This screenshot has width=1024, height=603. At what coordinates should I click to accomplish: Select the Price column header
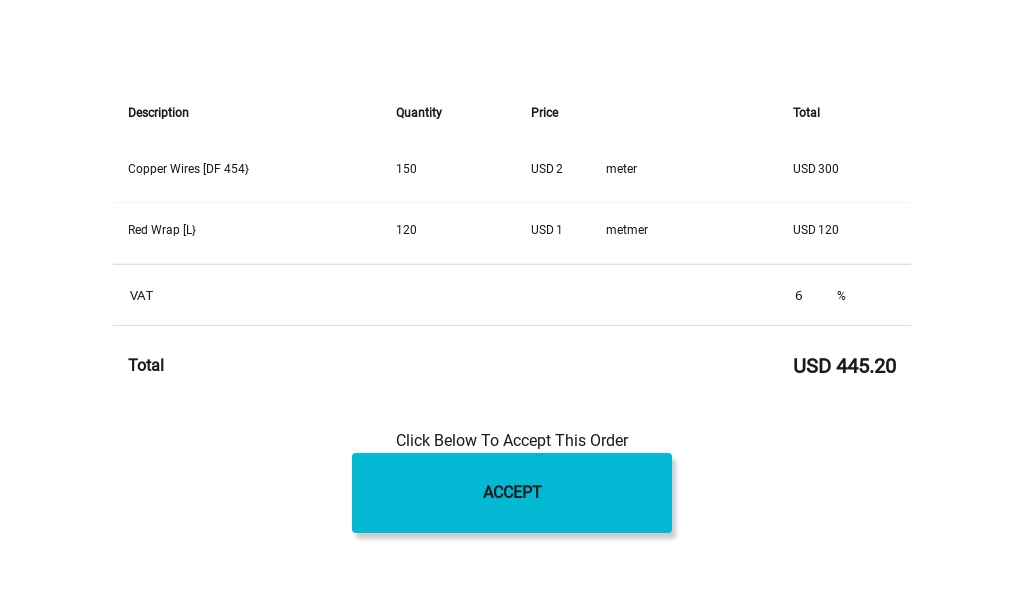545,113
